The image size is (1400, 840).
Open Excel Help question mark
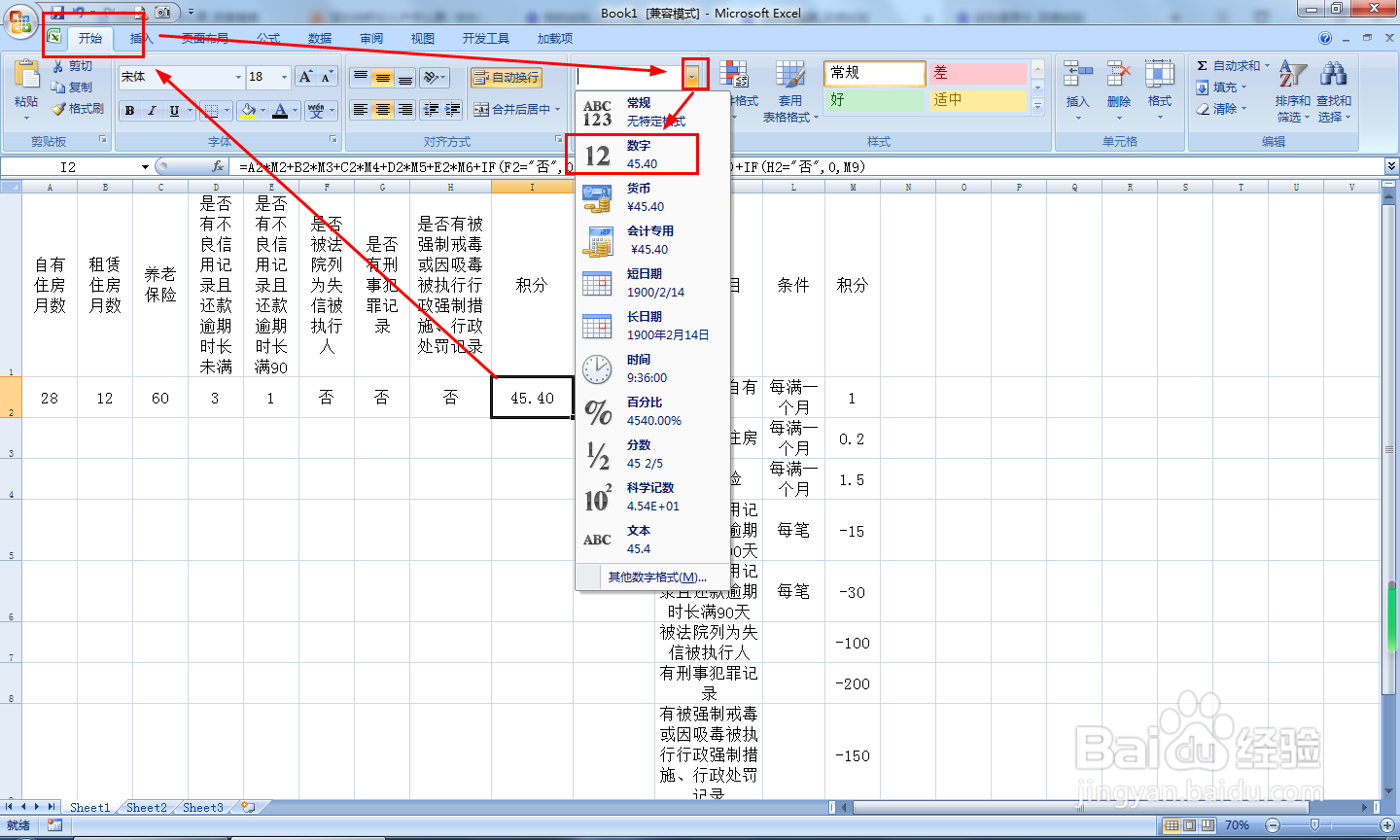1325,39
